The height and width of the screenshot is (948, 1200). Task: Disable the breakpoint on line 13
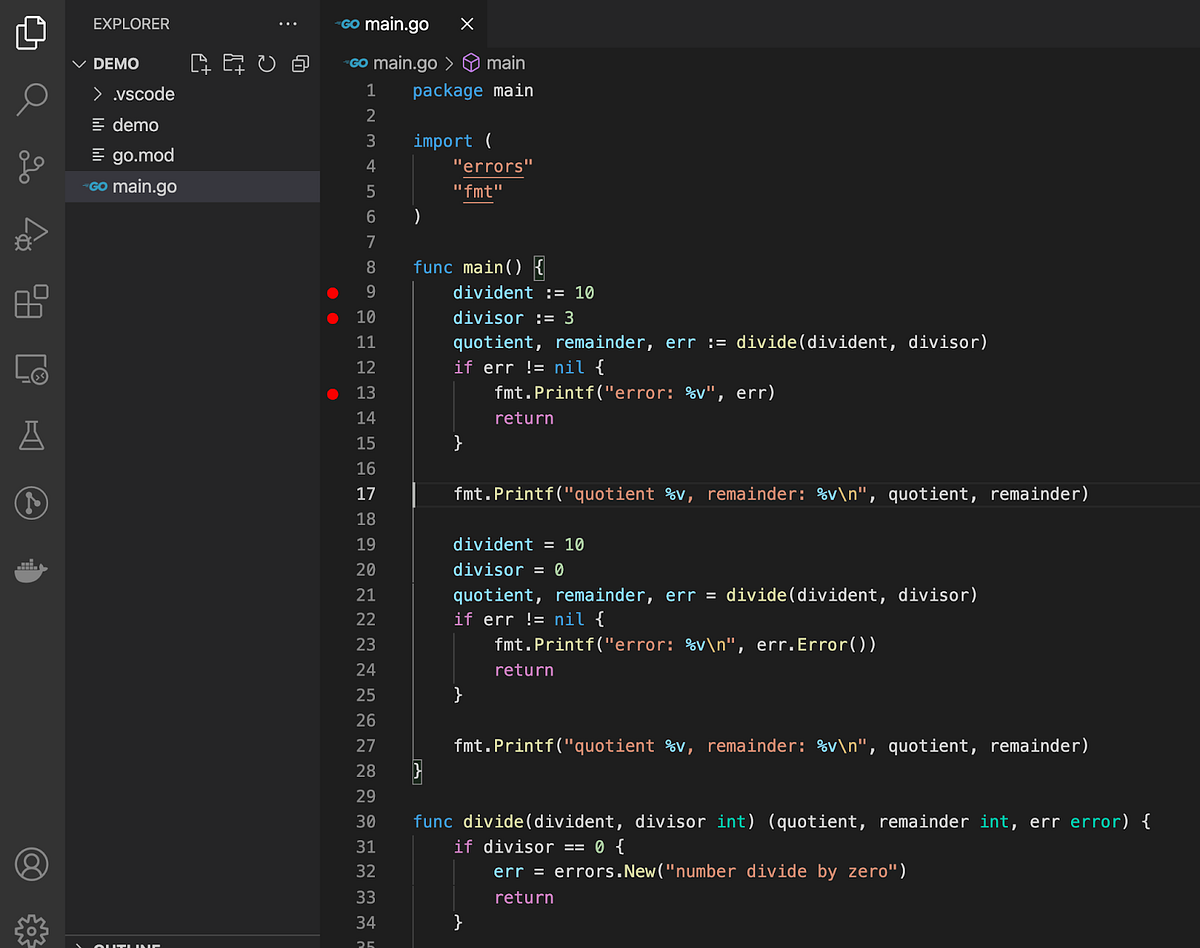click(332, 394)
